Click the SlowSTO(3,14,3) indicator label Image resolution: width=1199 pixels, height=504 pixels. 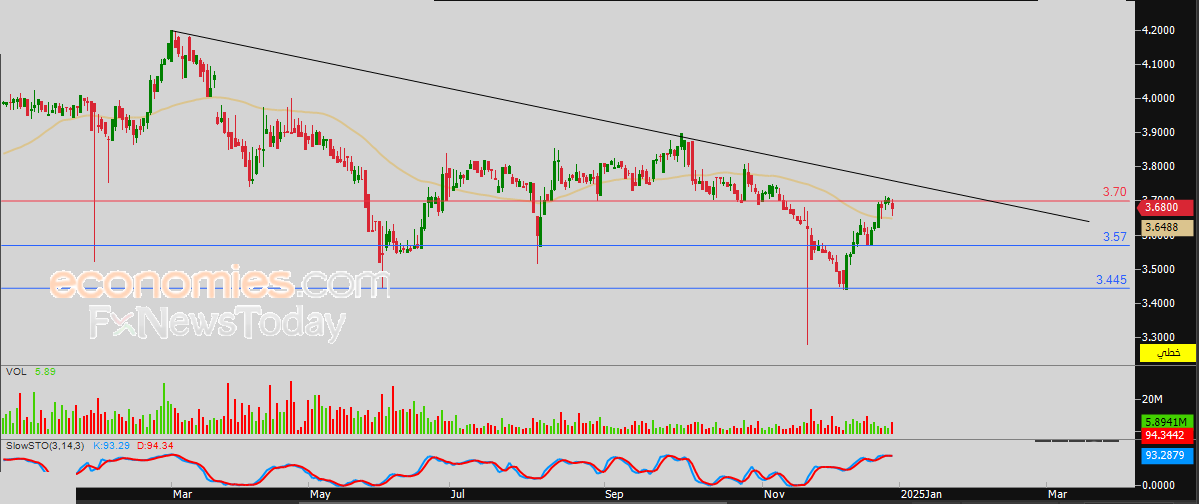[x=44, y=445]
